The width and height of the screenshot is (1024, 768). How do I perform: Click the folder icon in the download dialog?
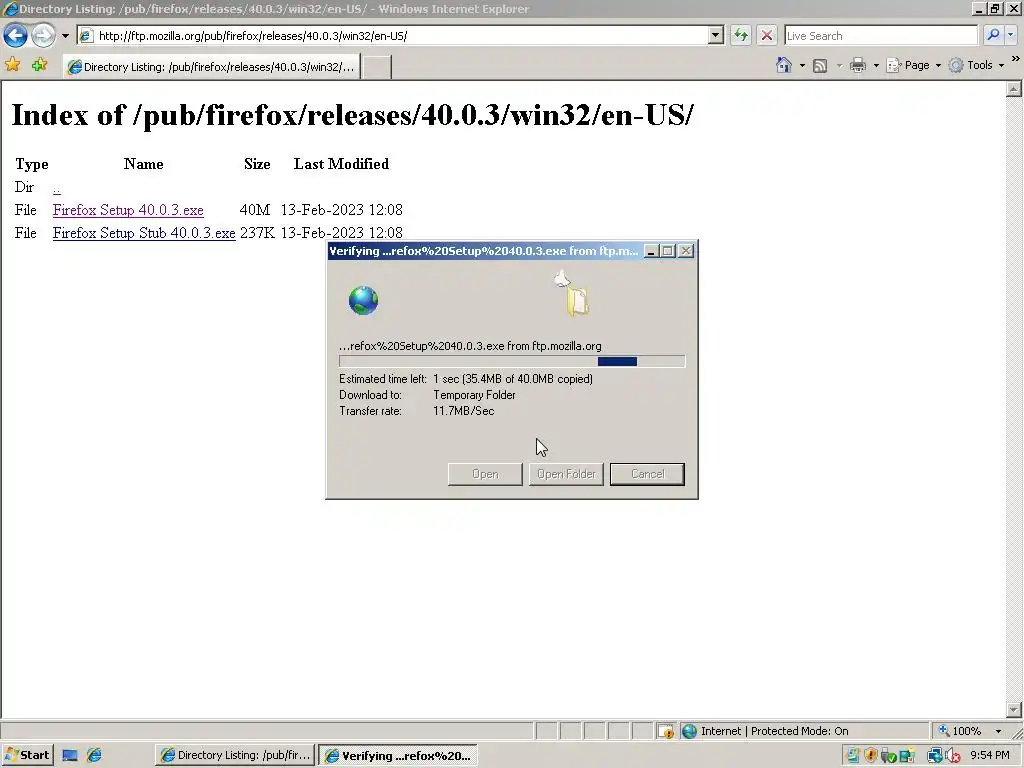pyautogui.click(x=577, y=301)
